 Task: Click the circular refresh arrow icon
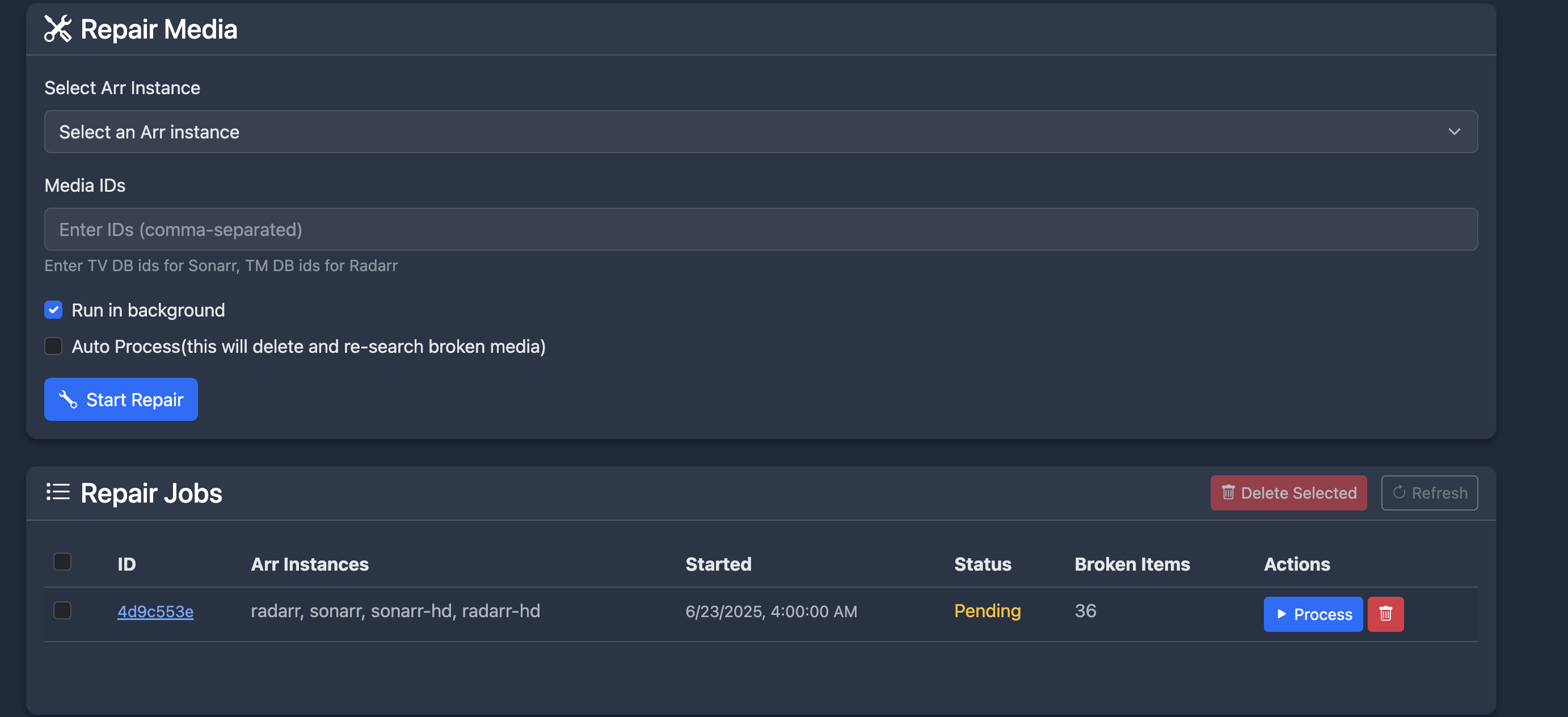(1400, 492)
